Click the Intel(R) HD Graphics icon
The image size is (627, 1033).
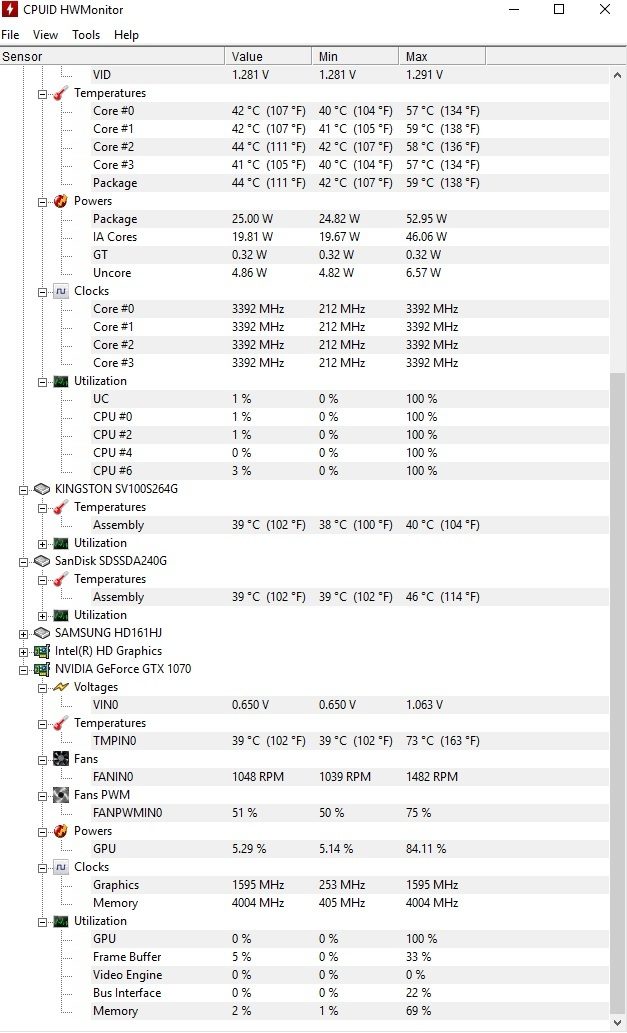42,651
